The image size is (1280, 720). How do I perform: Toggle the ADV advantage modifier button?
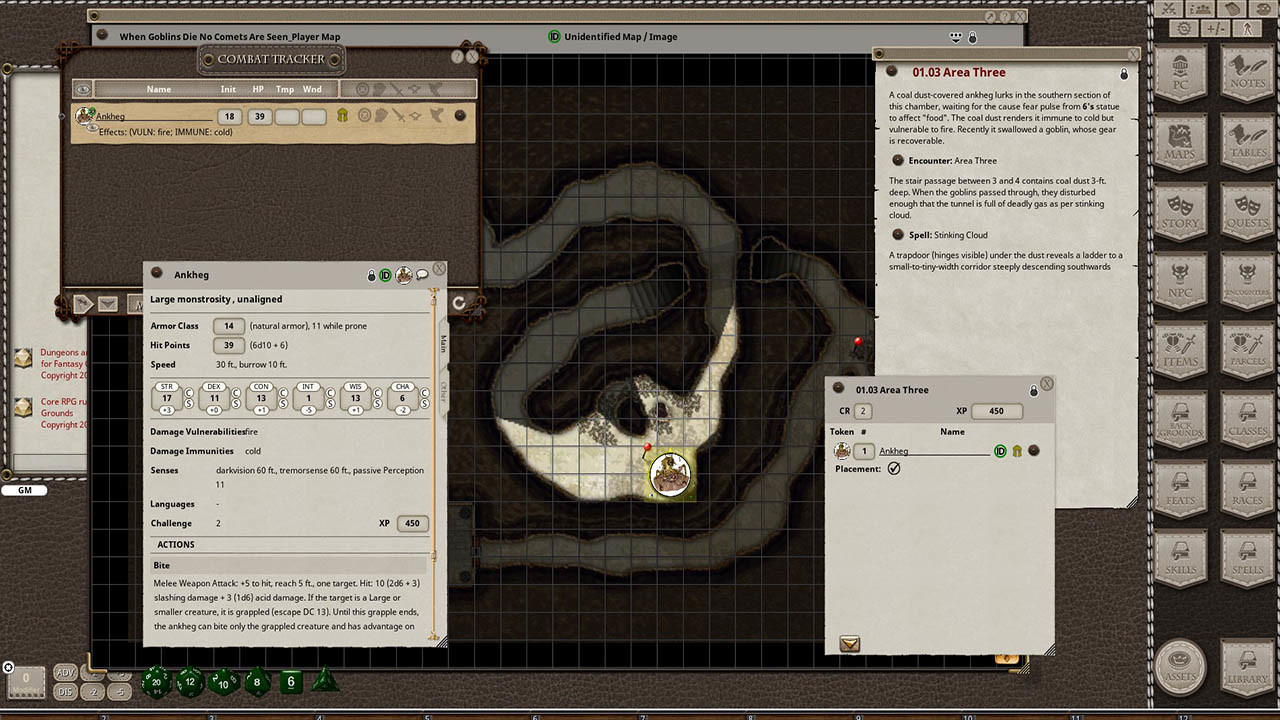tap(65, 672)
